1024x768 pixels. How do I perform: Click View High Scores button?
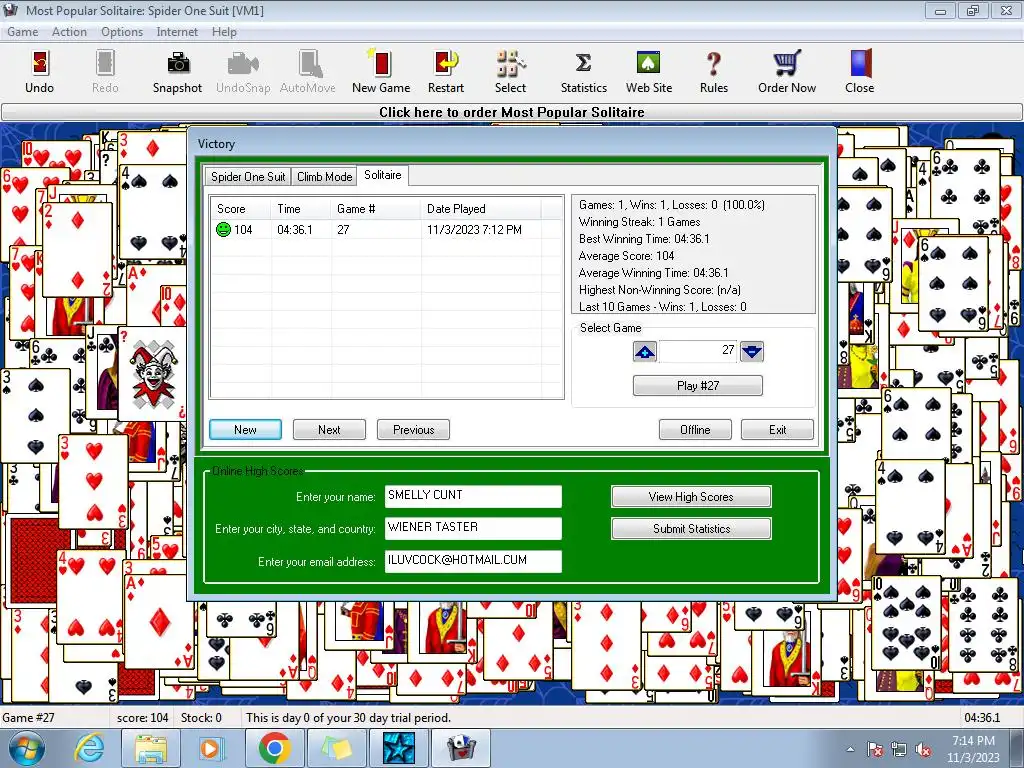click(691, 496)
